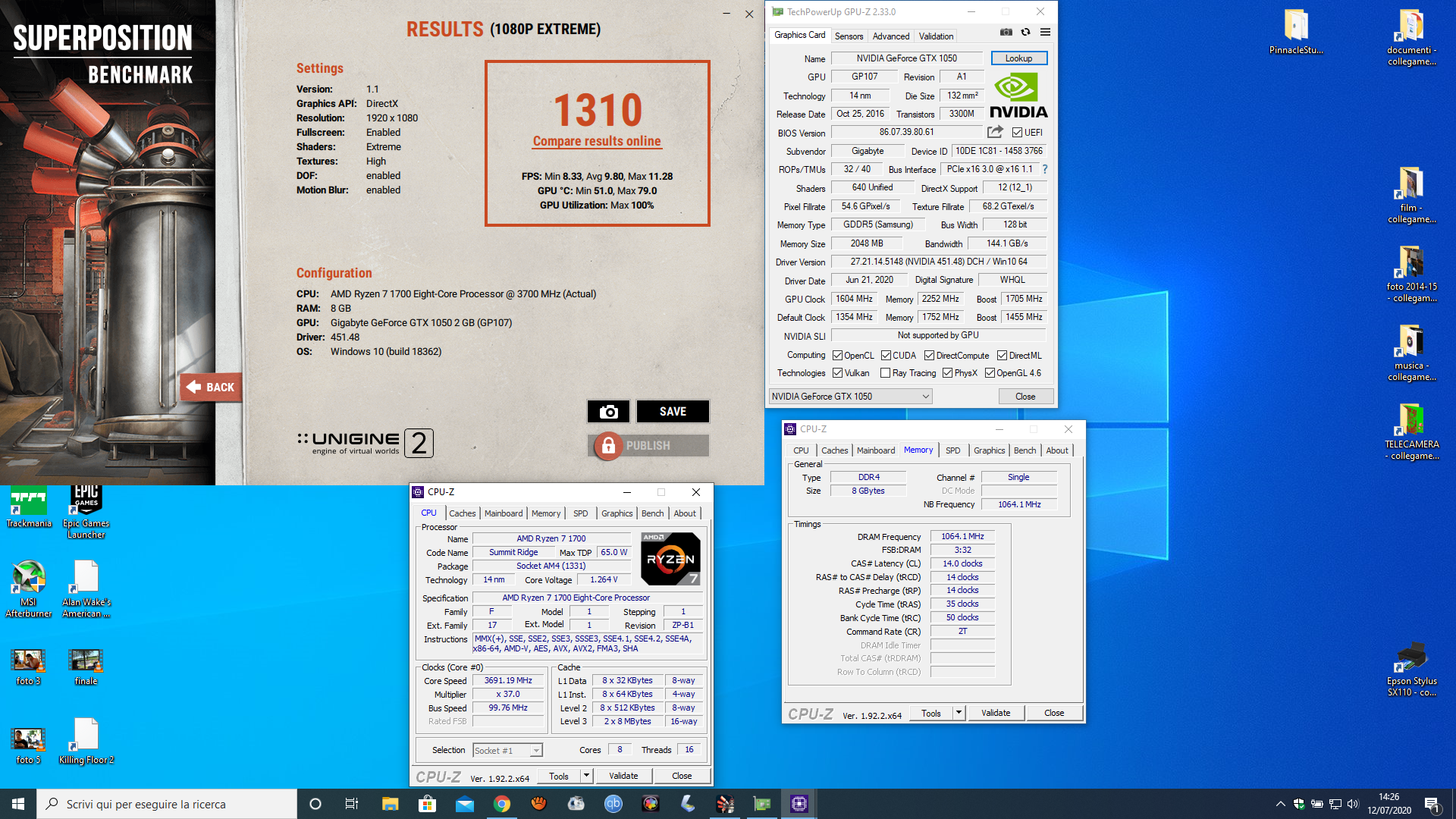The height and width of the screenshot is (819, 1456).
Task: Click the Lookup button in GPU-Z
Action: click(x=1018, y=58)
